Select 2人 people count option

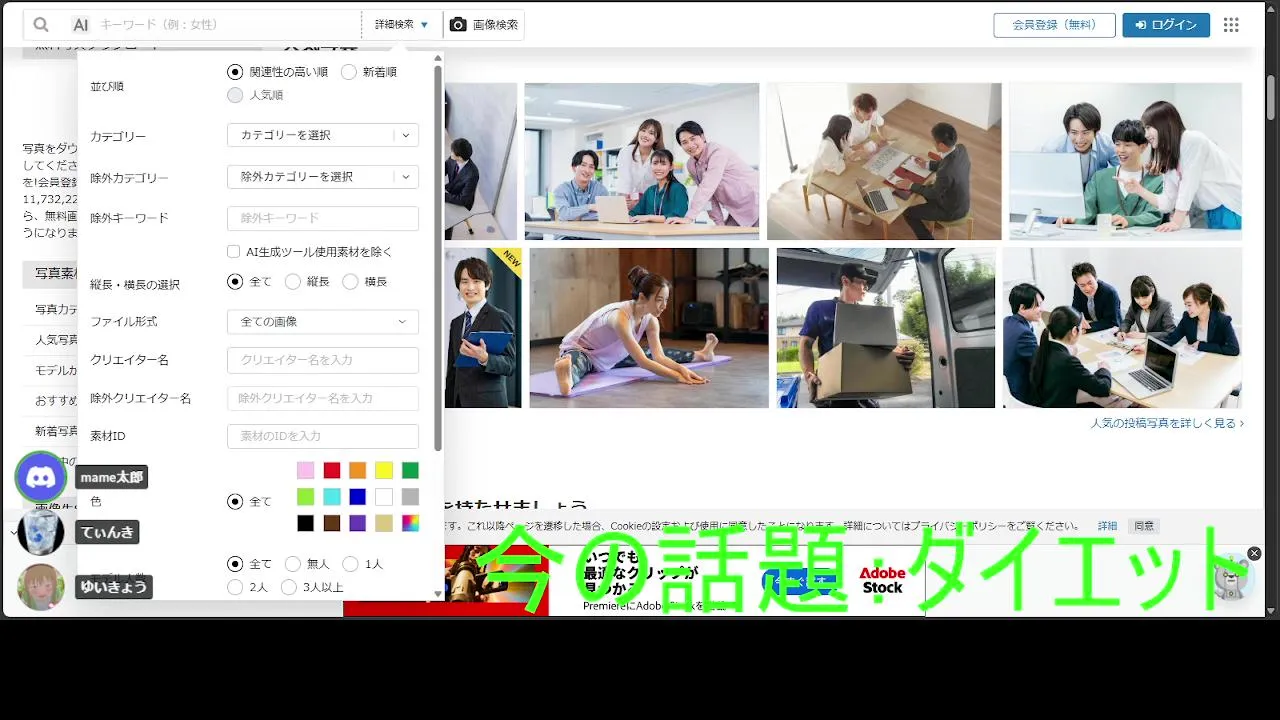(235, 587)
